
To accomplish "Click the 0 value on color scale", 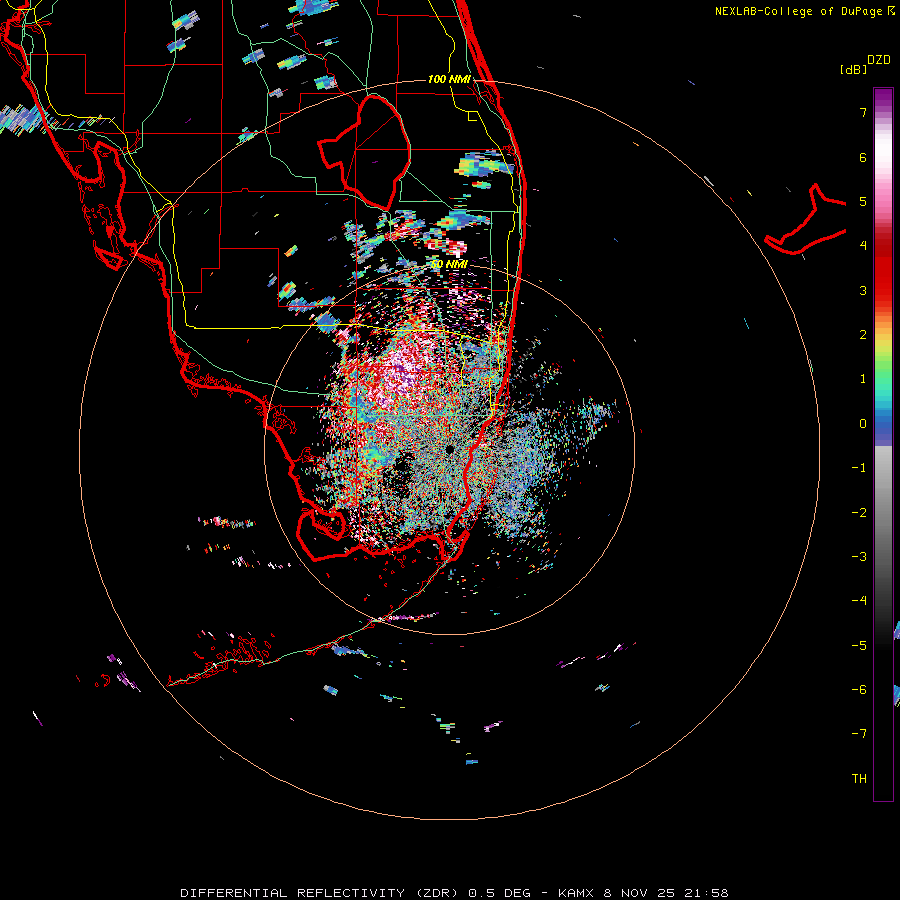I will click(x=863, y=424).
